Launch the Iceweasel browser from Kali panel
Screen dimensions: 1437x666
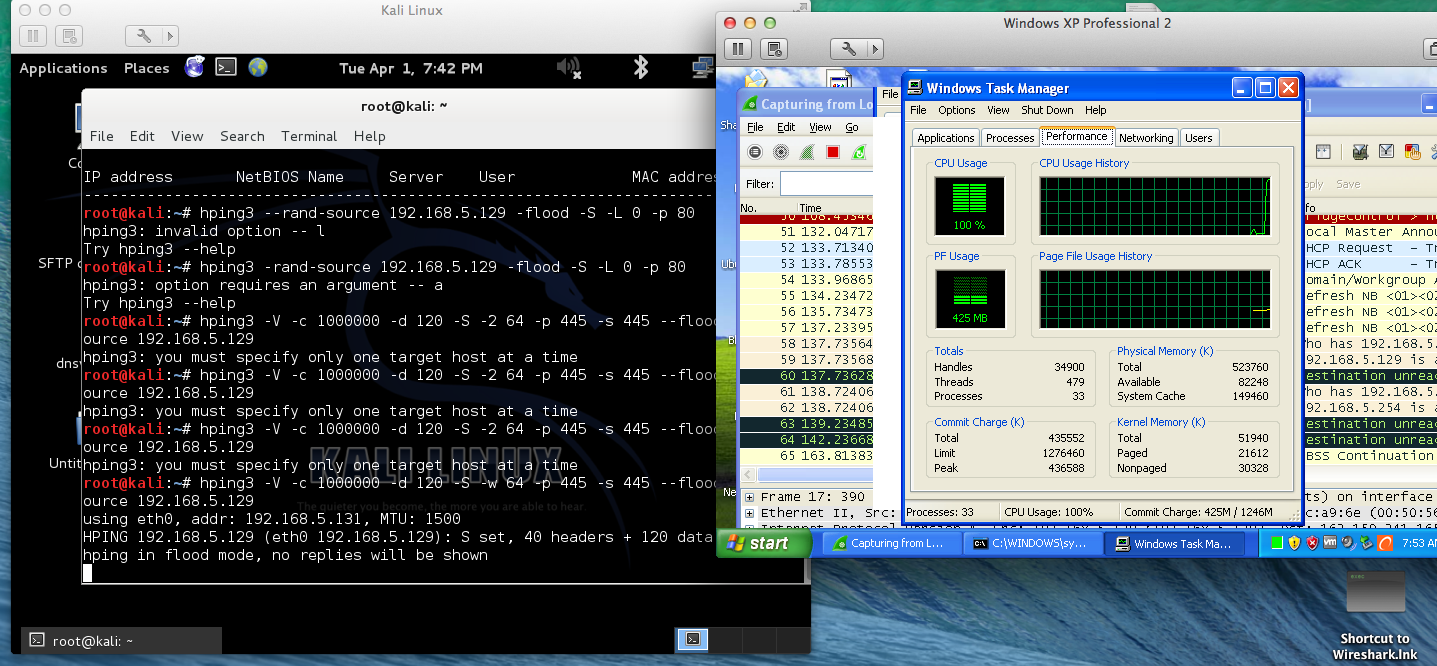(194, 67)
